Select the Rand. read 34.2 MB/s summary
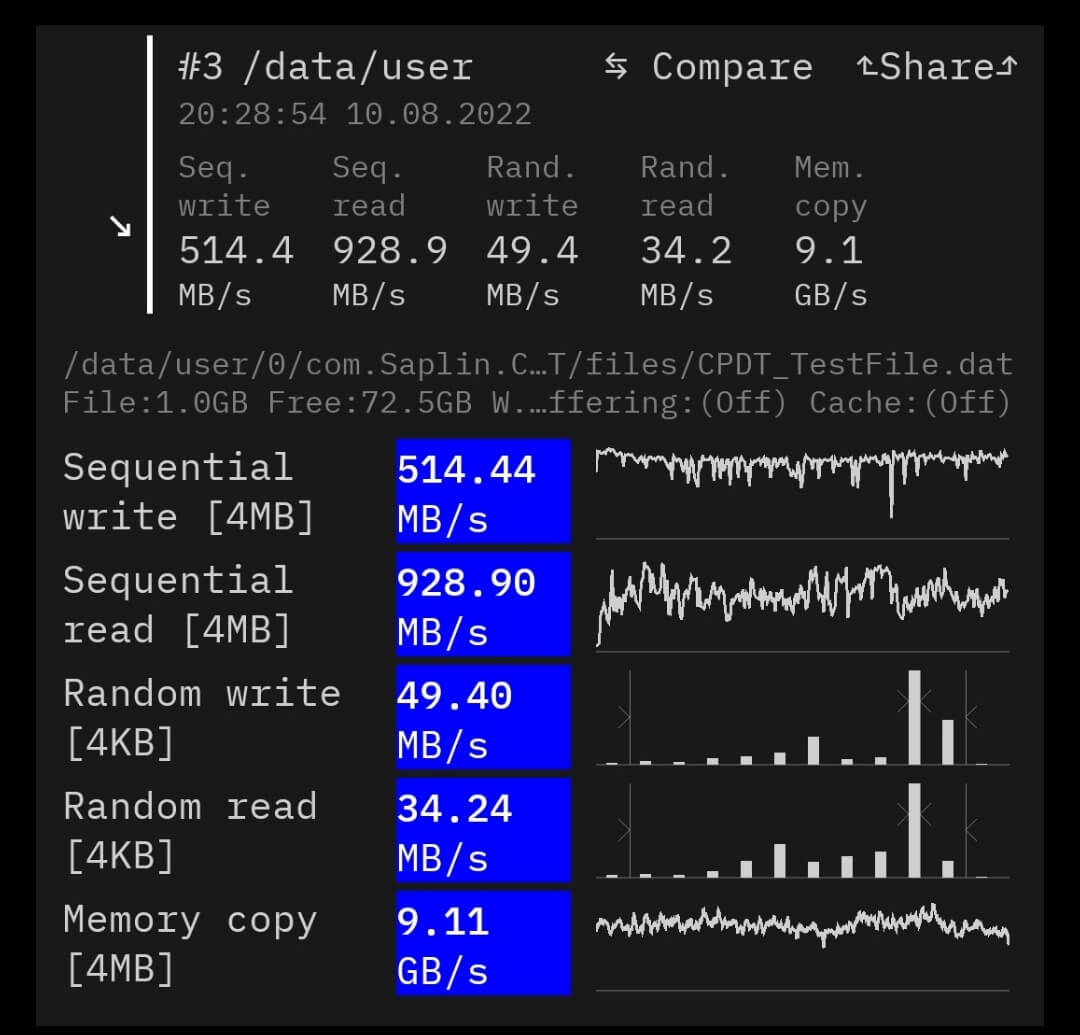The width and height of the screenshot is (1080, 1035). tap(686, 230)
